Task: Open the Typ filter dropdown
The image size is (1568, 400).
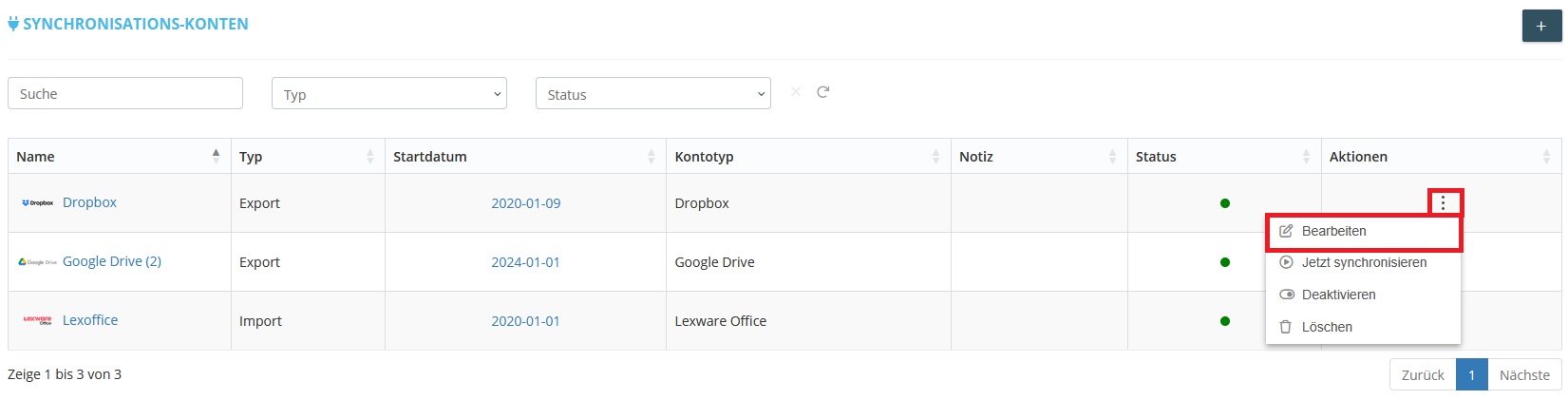Action: tap(389, 94)
